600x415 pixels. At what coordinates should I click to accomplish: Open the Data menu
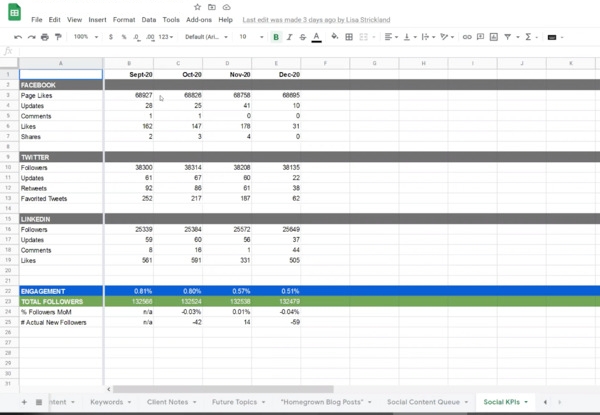pyautogui.click(x=148, y=20)
